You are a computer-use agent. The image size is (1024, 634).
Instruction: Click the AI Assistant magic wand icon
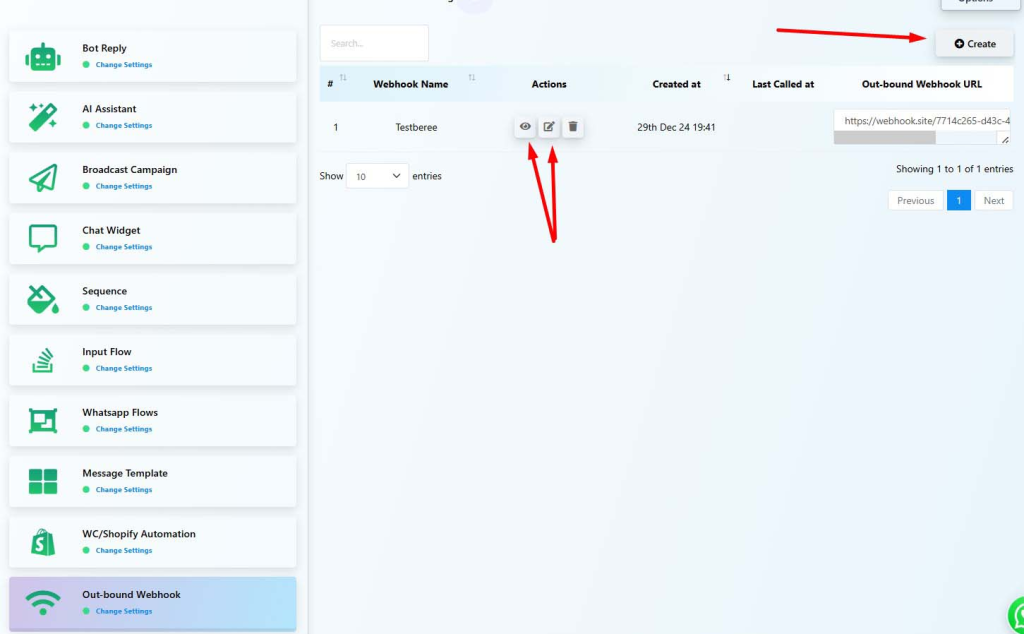43,117
